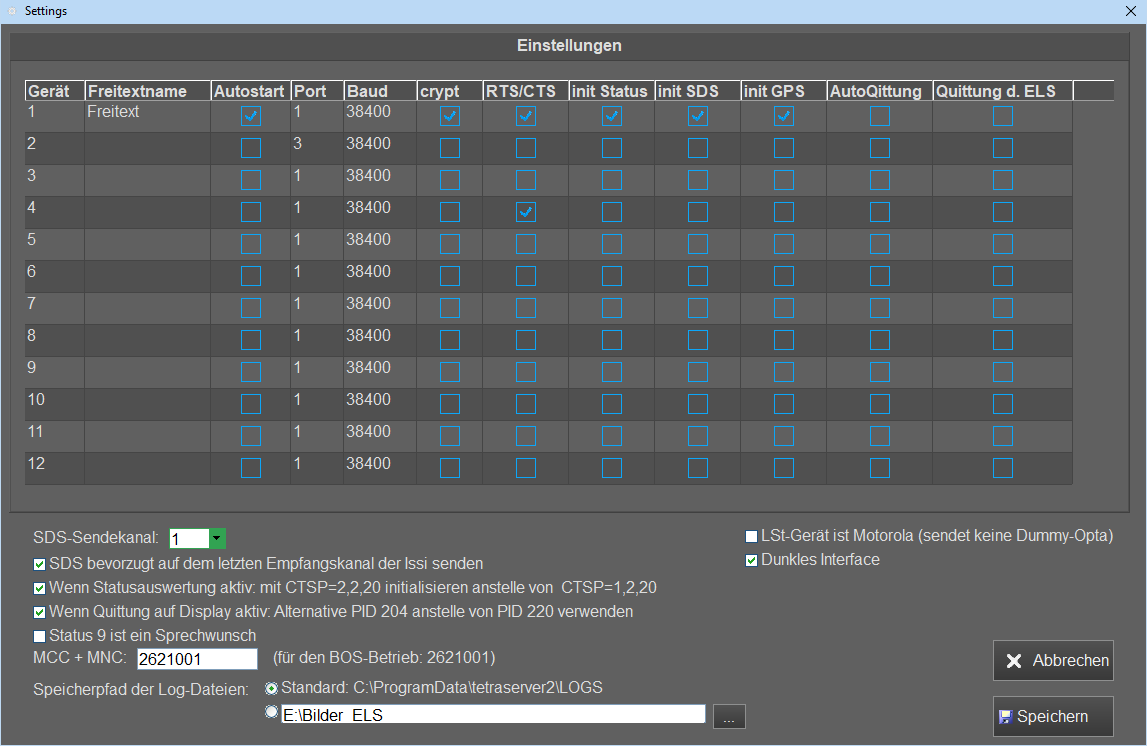Enable LSt-Gerät ist Motorola checkbox

[x=751, y=537]
